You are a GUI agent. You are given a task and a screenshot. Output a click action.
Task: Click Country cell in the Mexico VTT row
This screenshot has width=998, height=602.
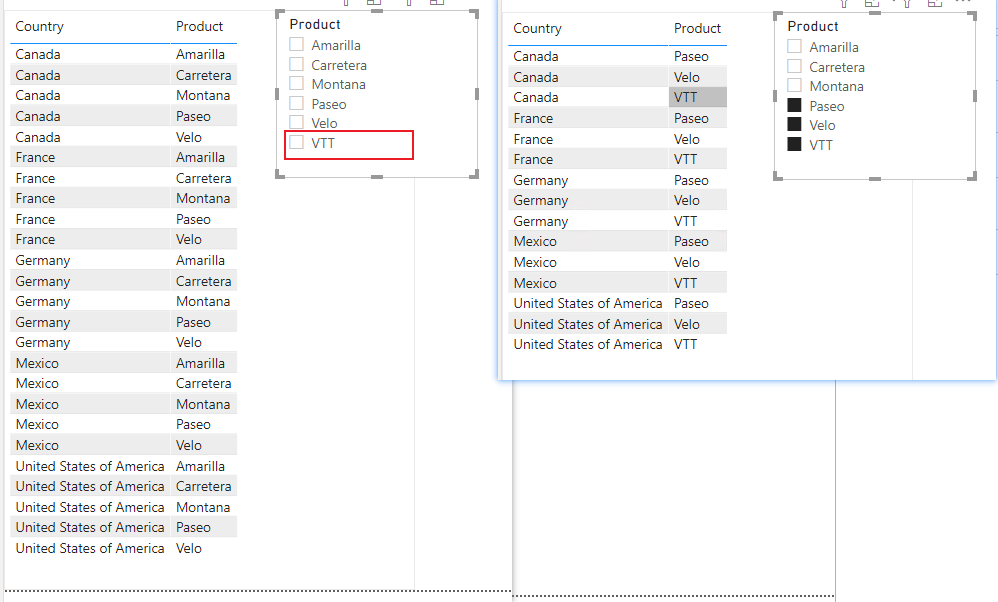[x=588, y=283]
